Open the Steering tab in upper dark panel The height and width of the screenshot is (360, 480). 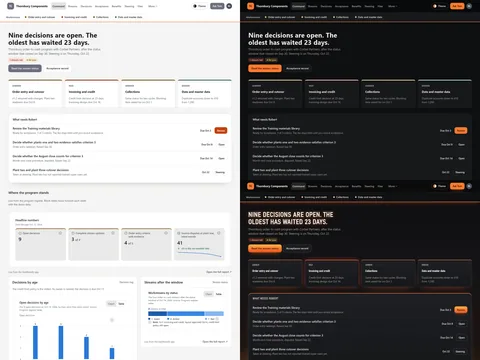point(369,6)
